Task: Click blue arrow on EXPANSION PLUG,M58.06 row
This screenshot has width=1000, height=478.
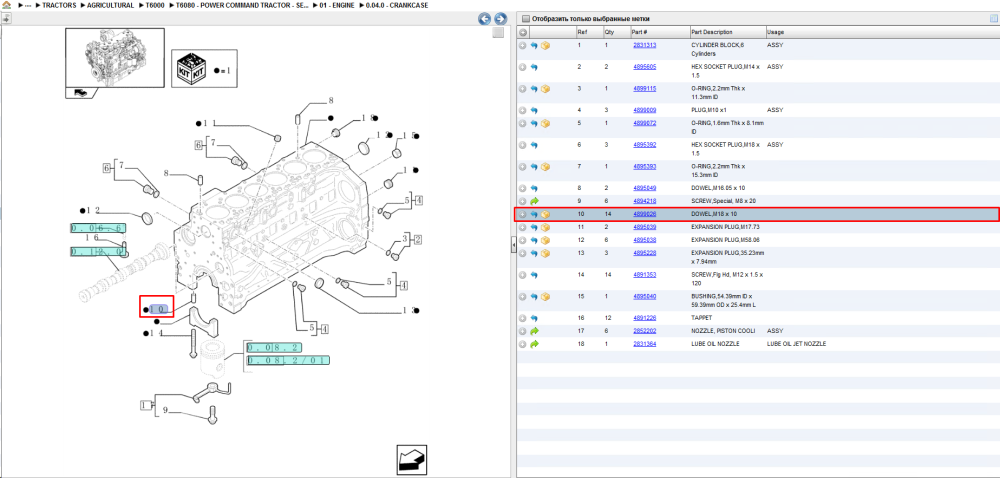Action: coord(534,240)
